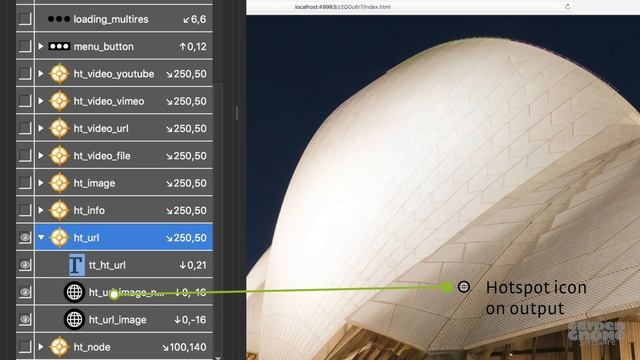The image size is (640, 360).
Task: Click the tt_ht_url text element icon
Action: [x=76, y=265]
